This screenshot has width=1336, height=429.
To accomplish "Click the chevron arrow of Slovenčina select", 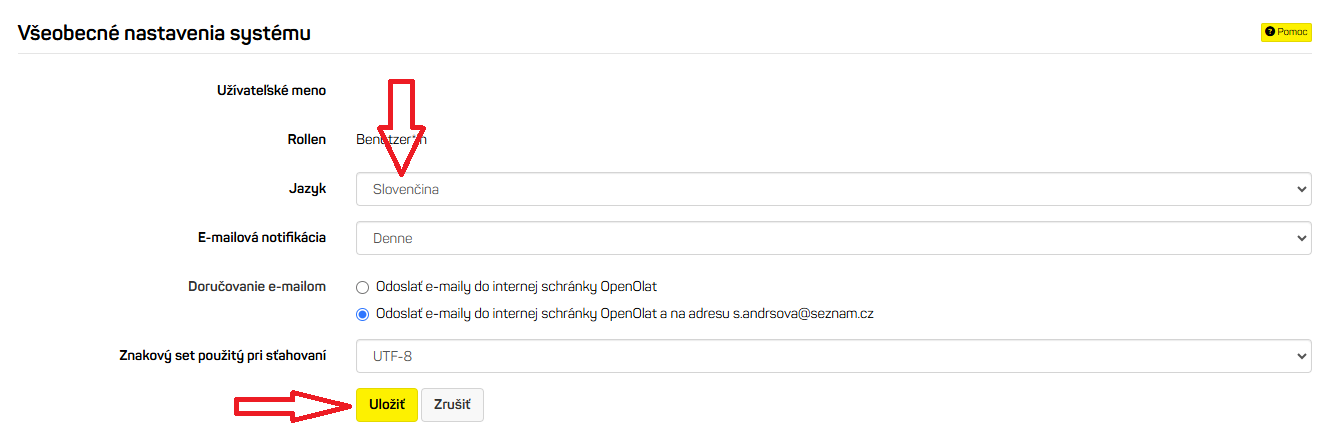I will [1300, 188].
